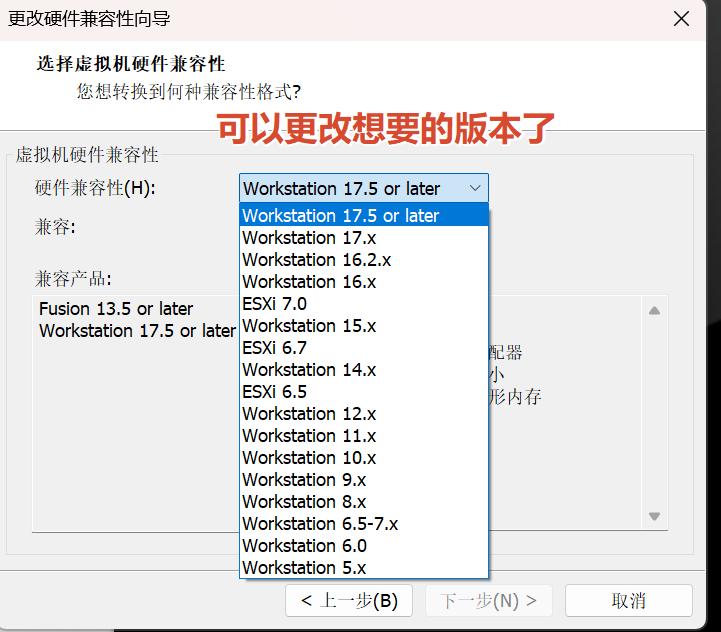Choose Workstation 16.2.x option
721x632 pixels.
pyautogui.click(x=364, y=260)
